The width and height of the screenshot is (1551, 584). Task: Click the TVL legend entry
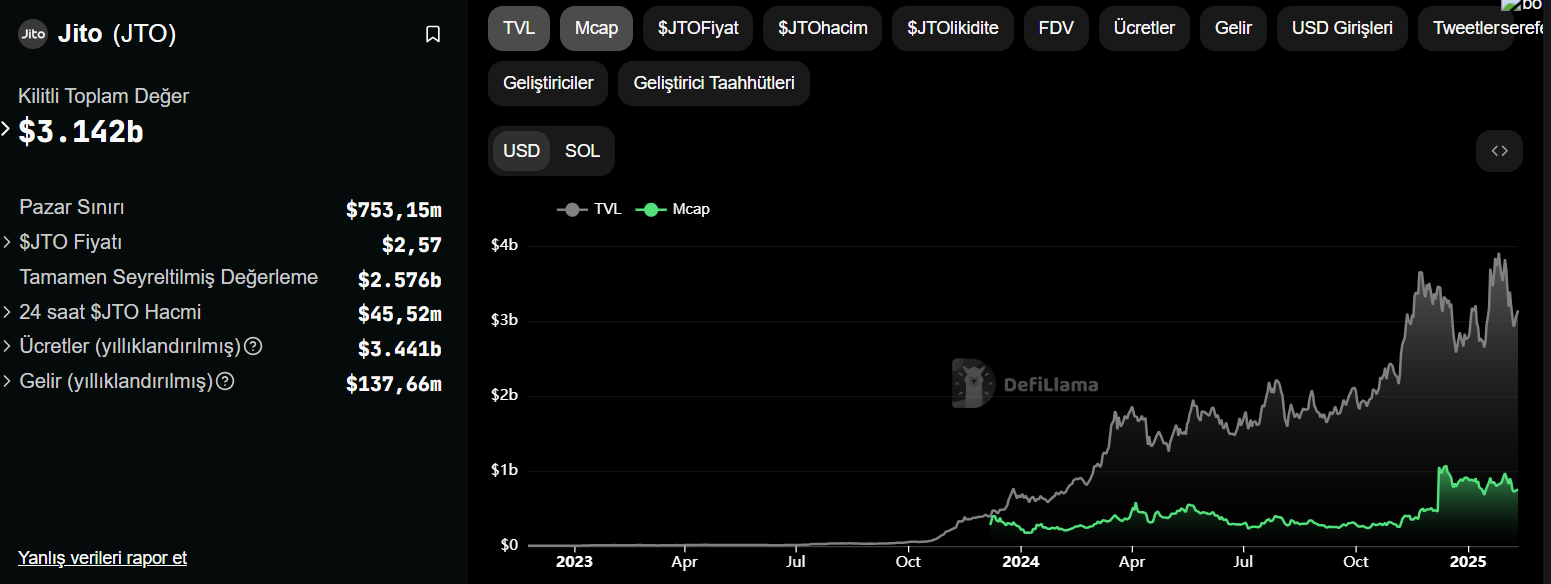tap(589, 209)
